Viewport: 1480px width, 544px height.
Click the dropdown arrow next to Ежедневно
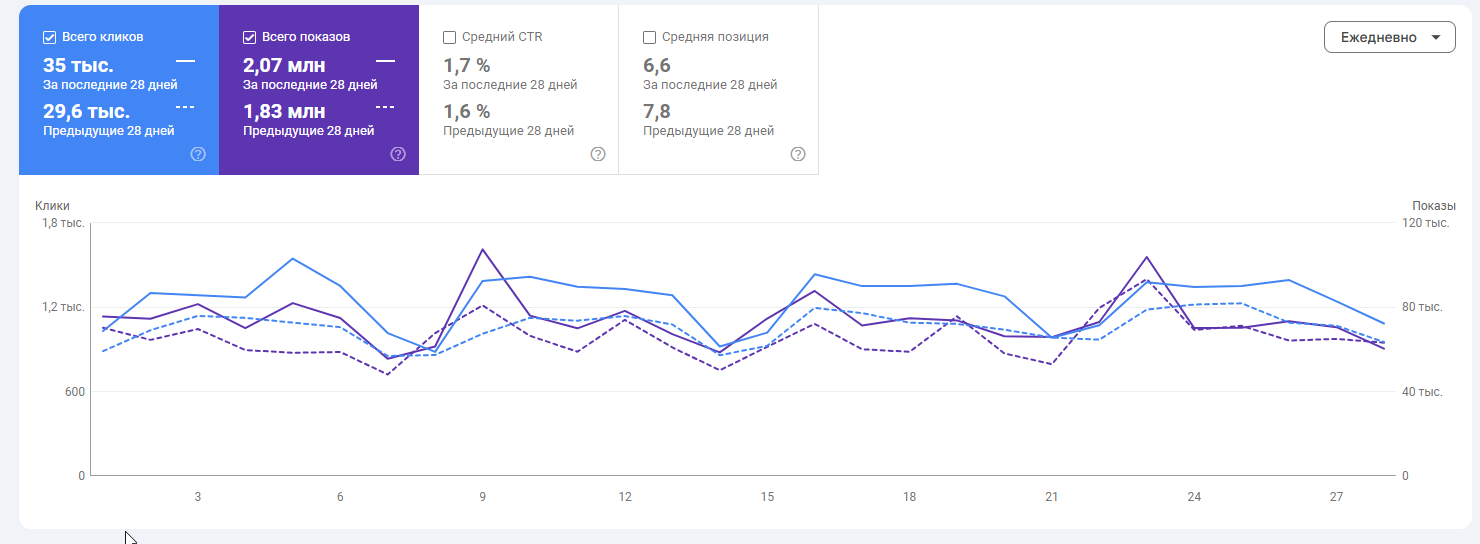[1437, 37]
